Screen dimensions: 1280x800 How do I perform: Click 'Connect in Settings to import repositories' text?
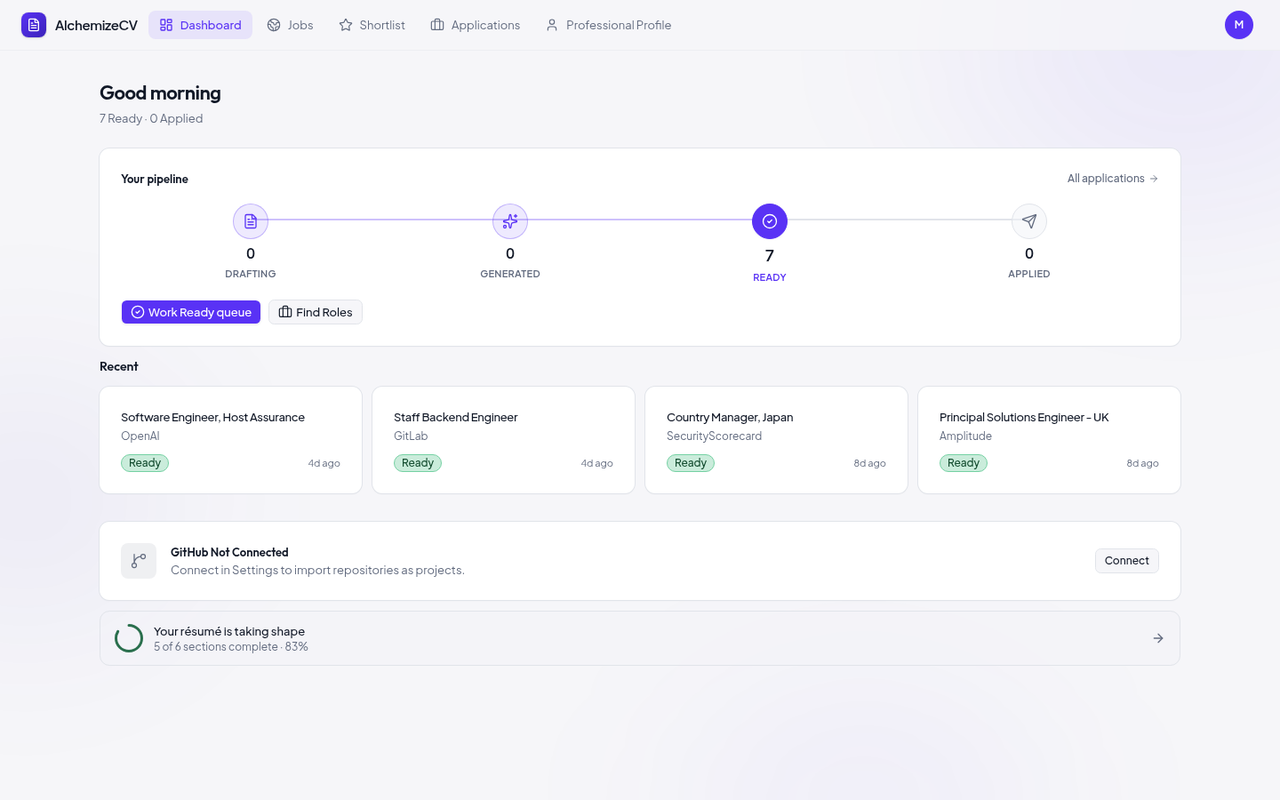318,570
